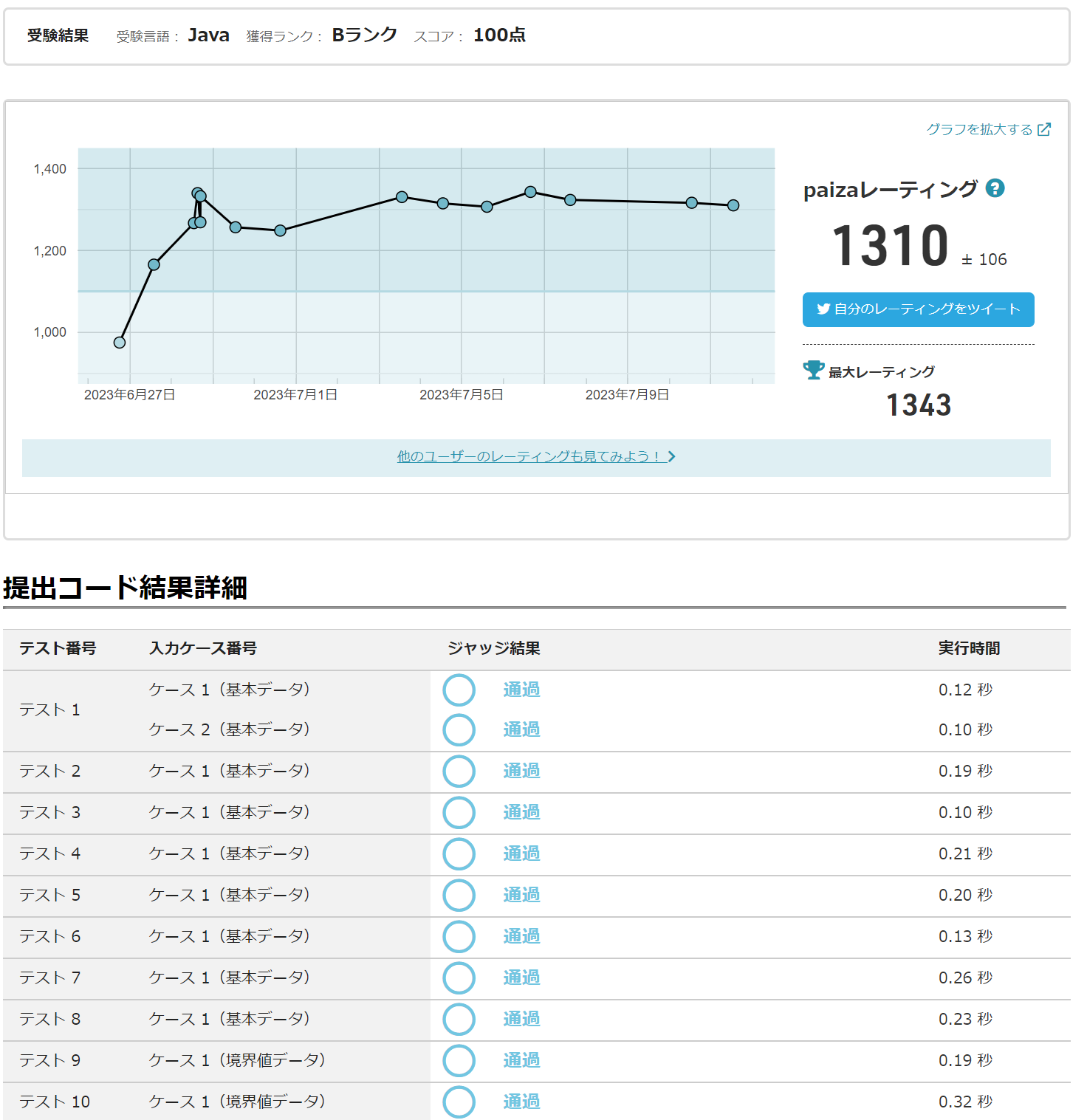Click the paiza rating help question icon
The height and width of the screenshot is (1120, 1087).
pyautogui.click(x=995, y=189)
